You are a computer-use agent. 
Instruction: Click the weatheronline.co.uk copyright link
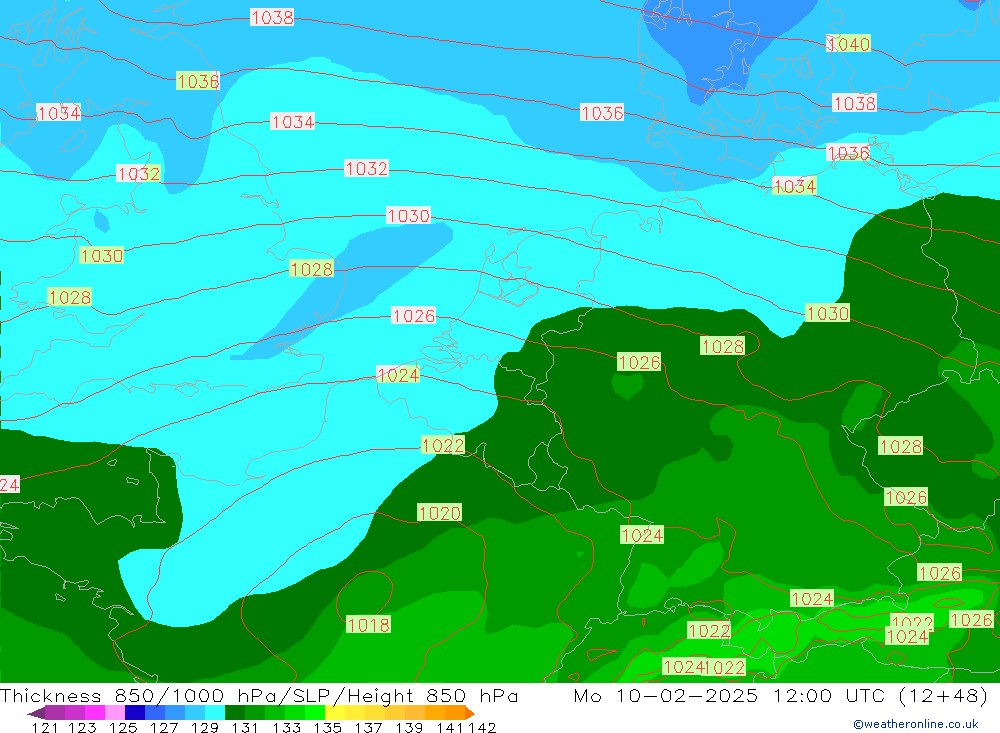tap(915, 723)
